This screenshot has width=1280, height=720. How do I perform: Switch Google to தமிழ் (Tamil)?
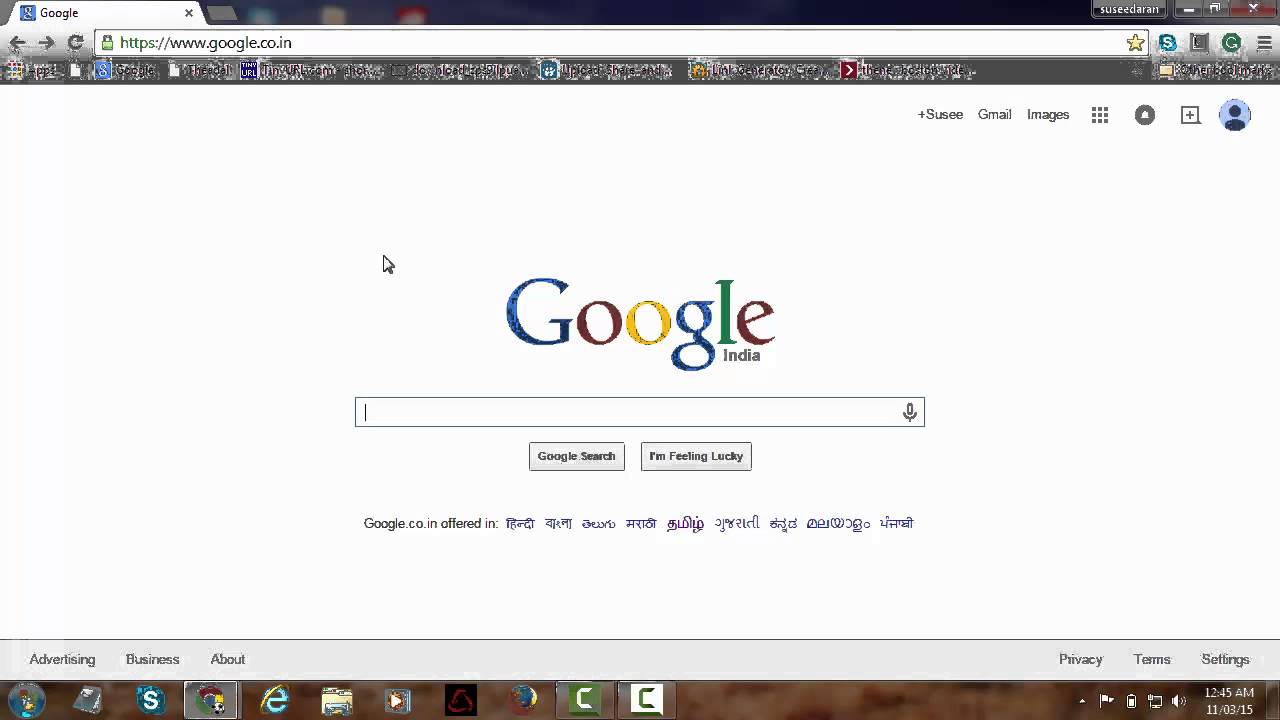(686, 523)
